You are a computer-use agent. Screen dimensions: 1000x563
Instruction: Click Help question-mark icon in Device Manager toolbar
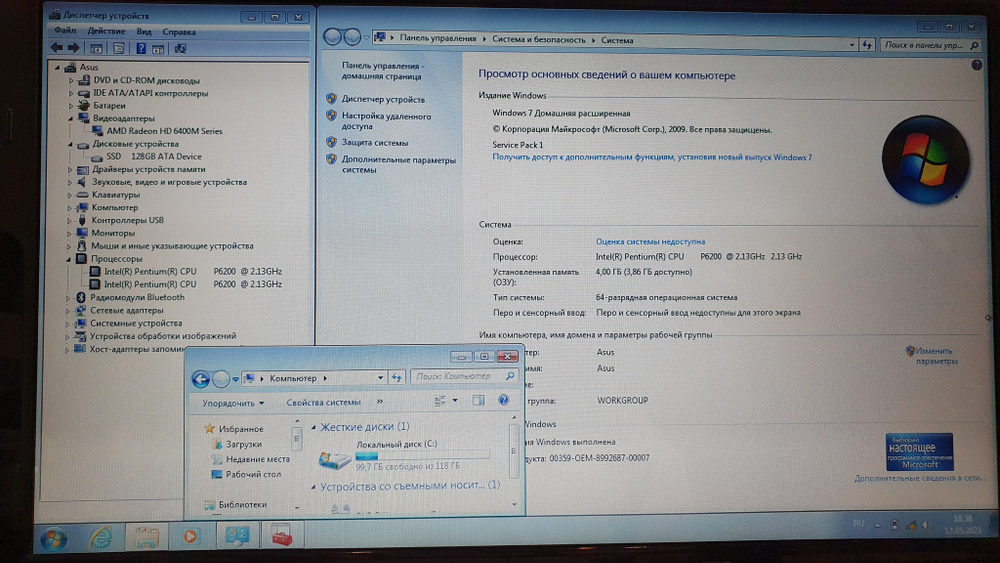141,48
